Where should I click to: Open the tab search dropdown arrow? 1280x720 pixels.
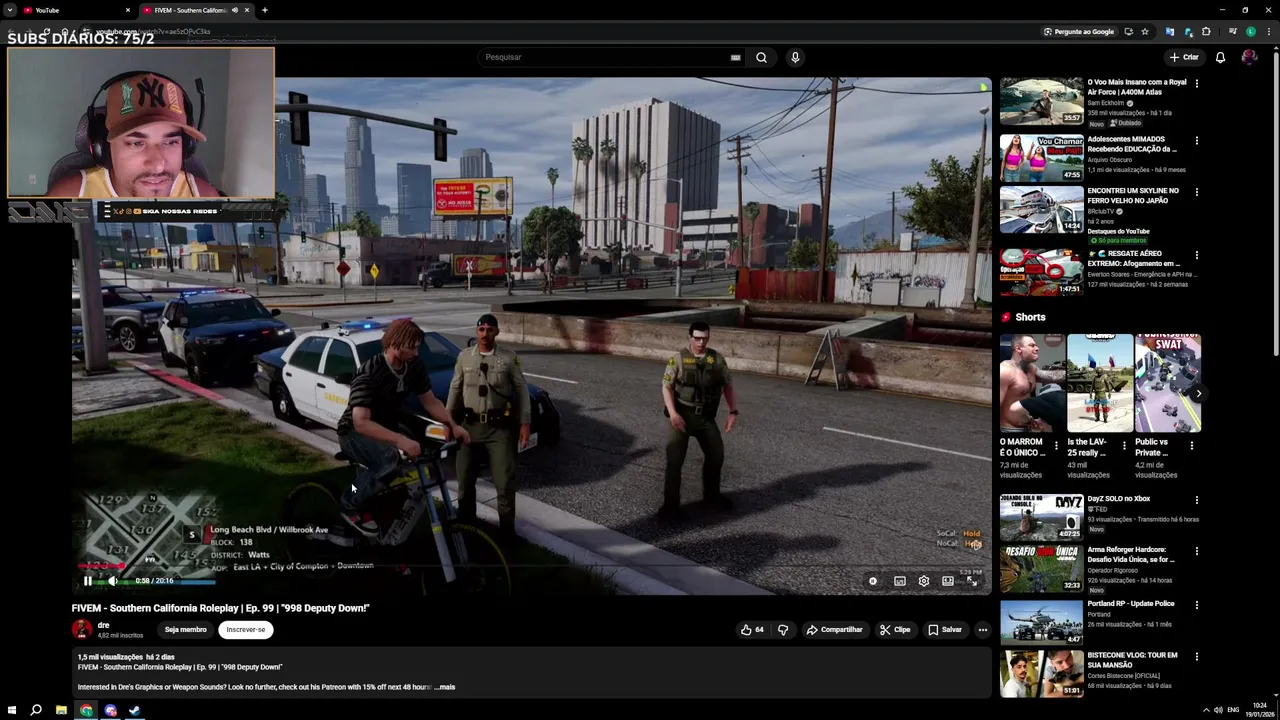9,10
